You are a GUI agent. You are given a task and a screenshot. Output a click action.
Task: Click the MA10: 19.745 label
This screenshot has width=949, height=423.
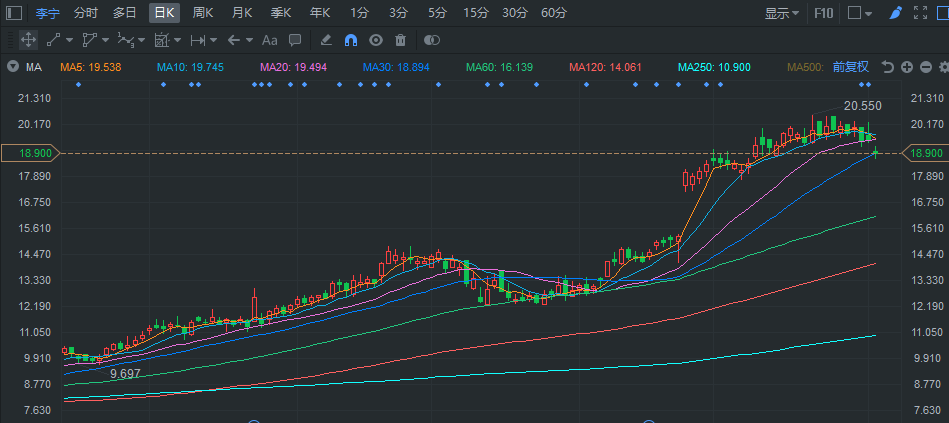click(190, 67)
